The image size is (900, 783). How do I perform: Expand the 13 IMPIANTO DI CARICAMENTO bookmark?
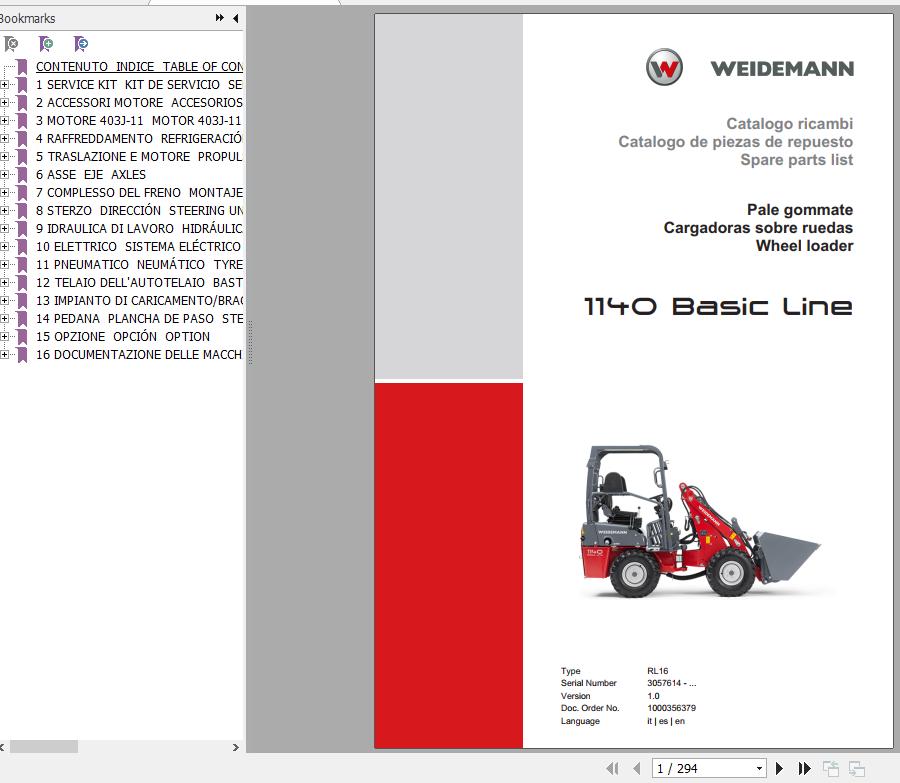[x=5, y=300]
